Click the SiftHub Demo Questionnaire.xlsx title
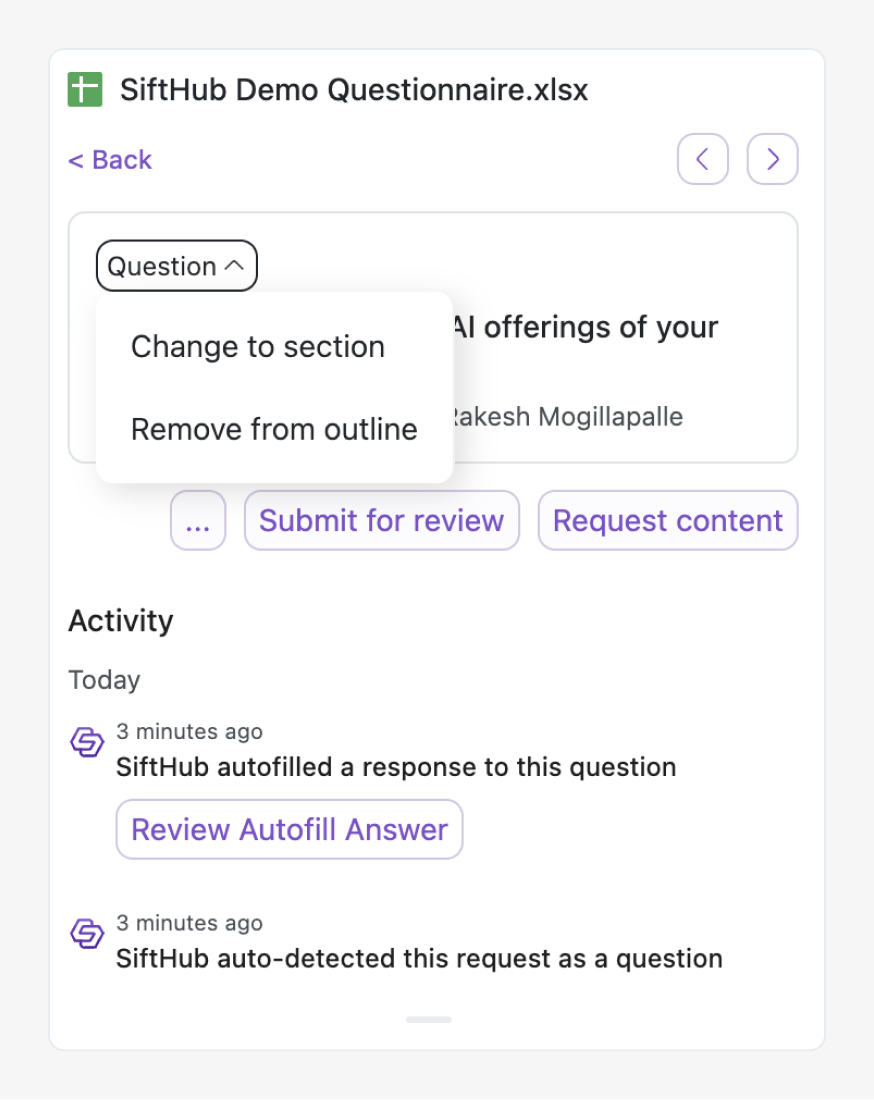This screenshot has width=874, height=1100. click(x=354, y=90)
